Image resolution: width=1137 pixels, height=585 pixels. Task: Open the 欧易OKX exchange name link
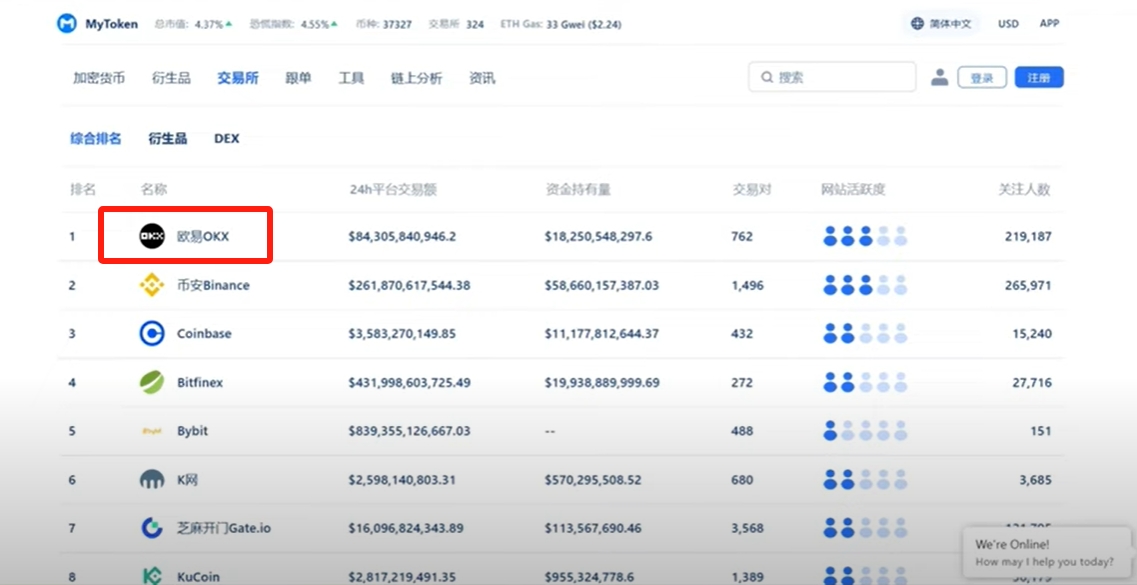point(203,236)
